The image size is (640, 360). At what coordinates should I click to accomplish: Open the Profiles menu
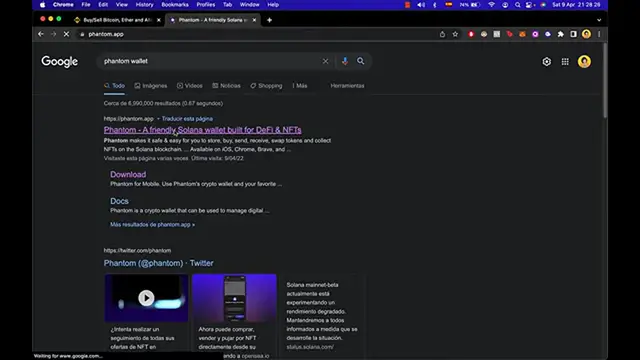pyautogui.click(x=206, y=5)
